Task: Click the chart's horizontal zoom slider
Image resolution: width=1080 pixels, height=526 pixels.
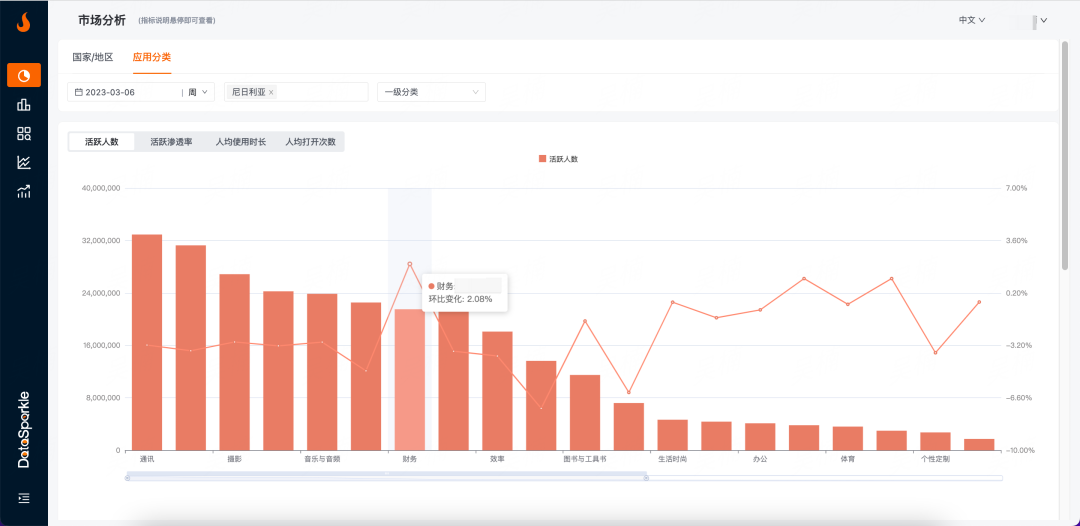Action: pos(386,477)
